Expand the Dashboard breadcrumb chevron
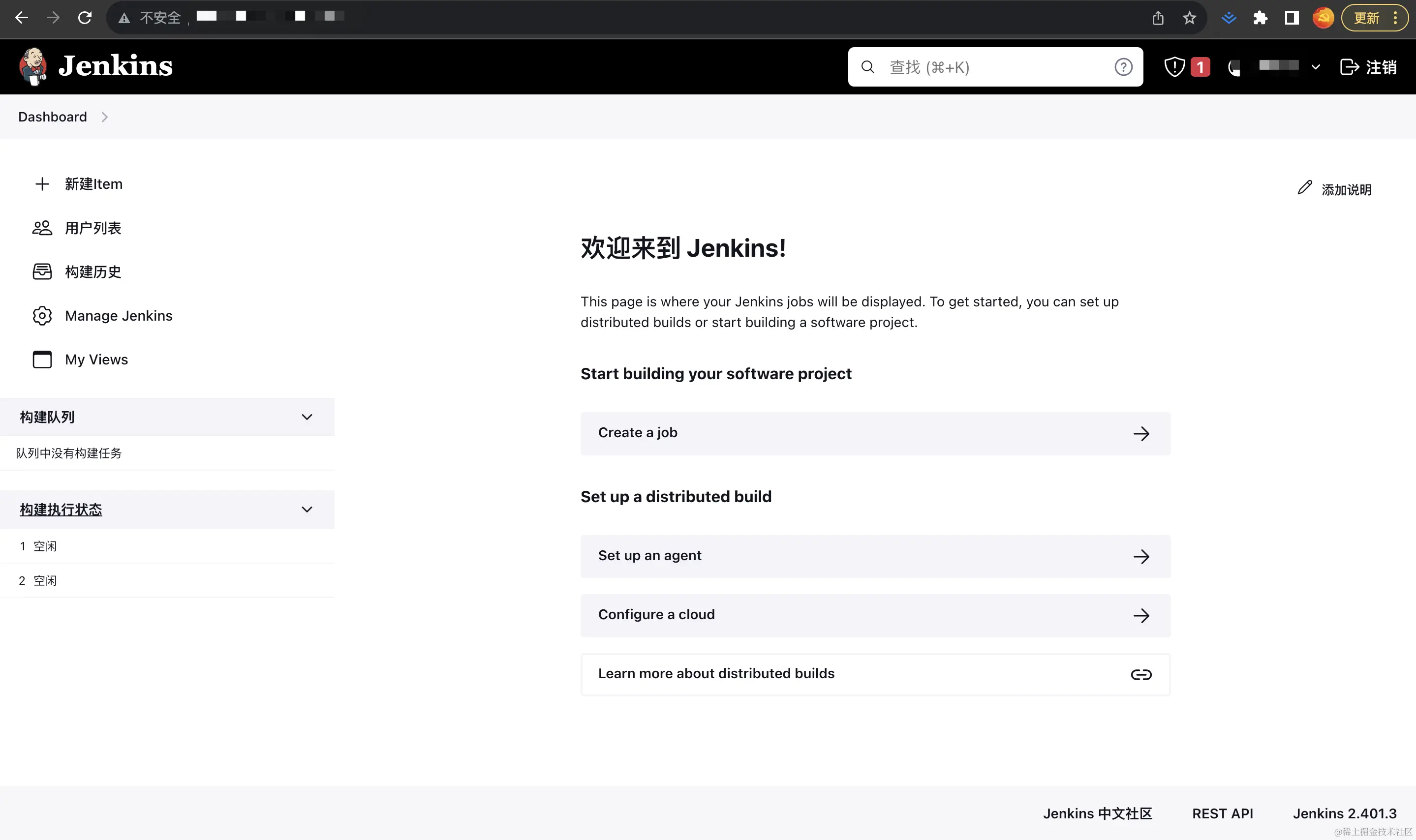Viewport: 1416px width, 840px height. coord(105,117)
